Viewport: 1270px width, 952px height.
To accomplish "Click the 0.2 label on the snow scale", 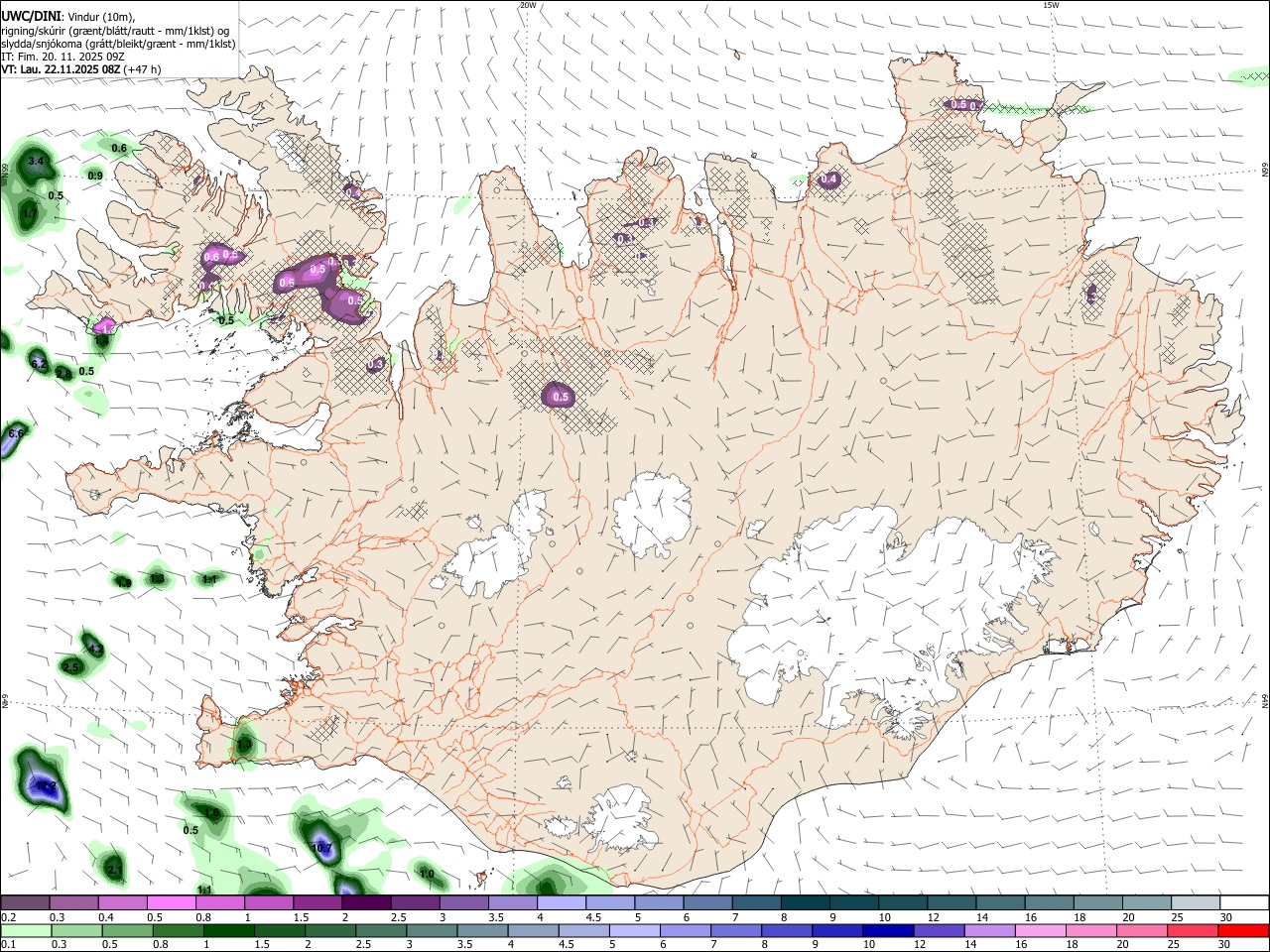I will pos(9,917).
